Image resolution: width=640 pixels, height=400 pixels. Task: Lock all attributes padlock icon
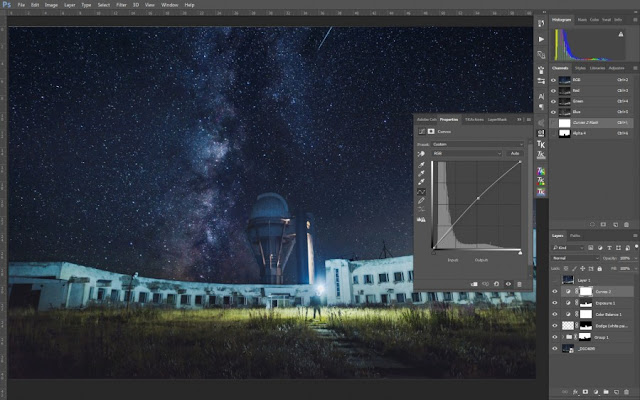click(600, 269)
